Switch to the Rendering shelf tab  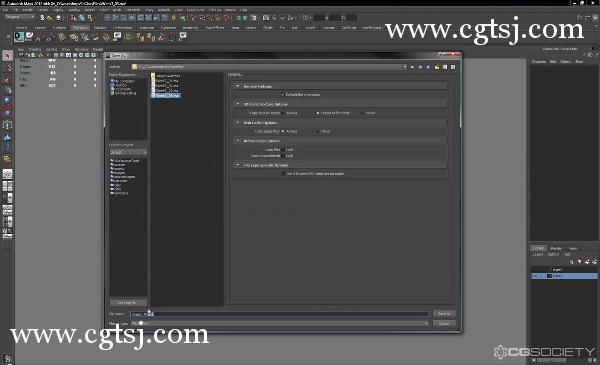190,28
